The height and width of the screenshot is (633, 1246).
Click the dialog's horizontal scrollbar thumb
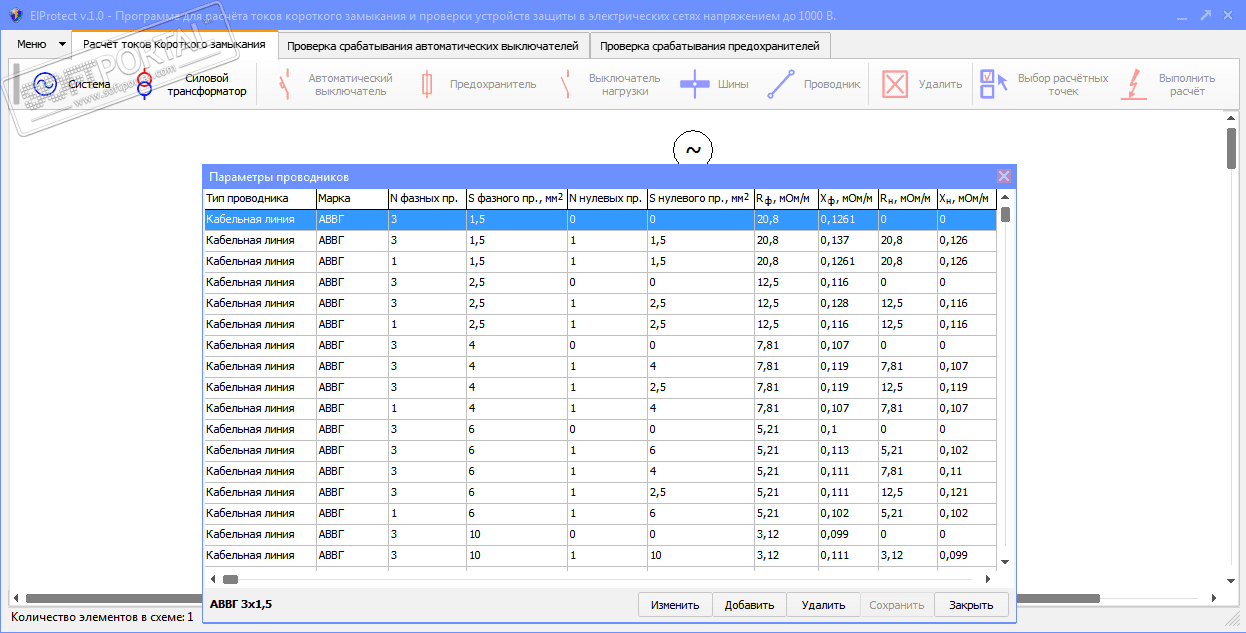[230, 579]
